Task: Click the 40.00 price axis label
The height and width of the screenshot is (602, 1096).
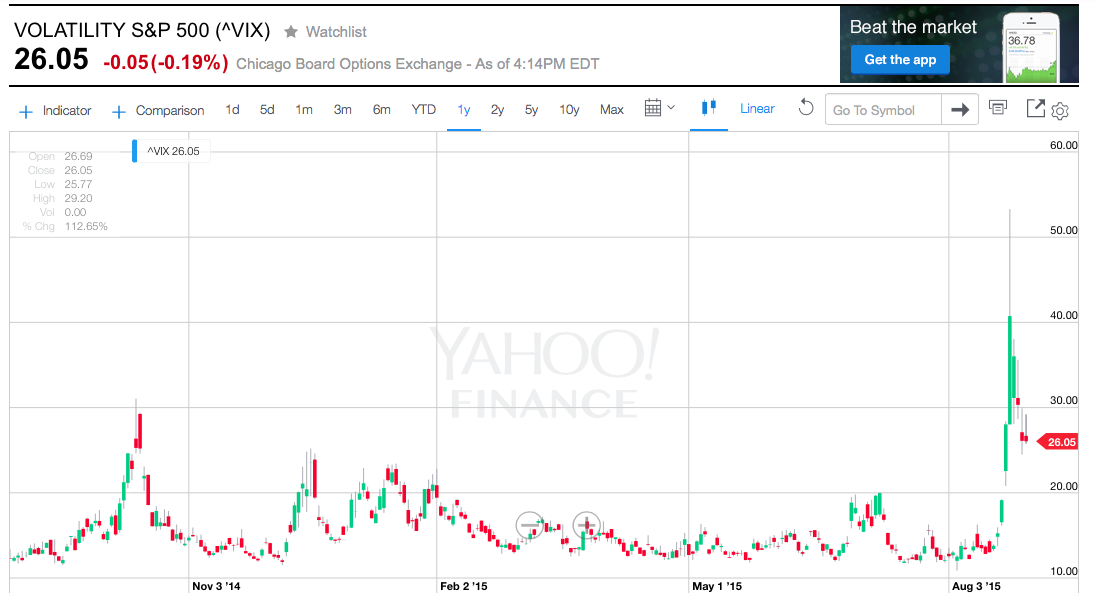Action: [1063, 315]
